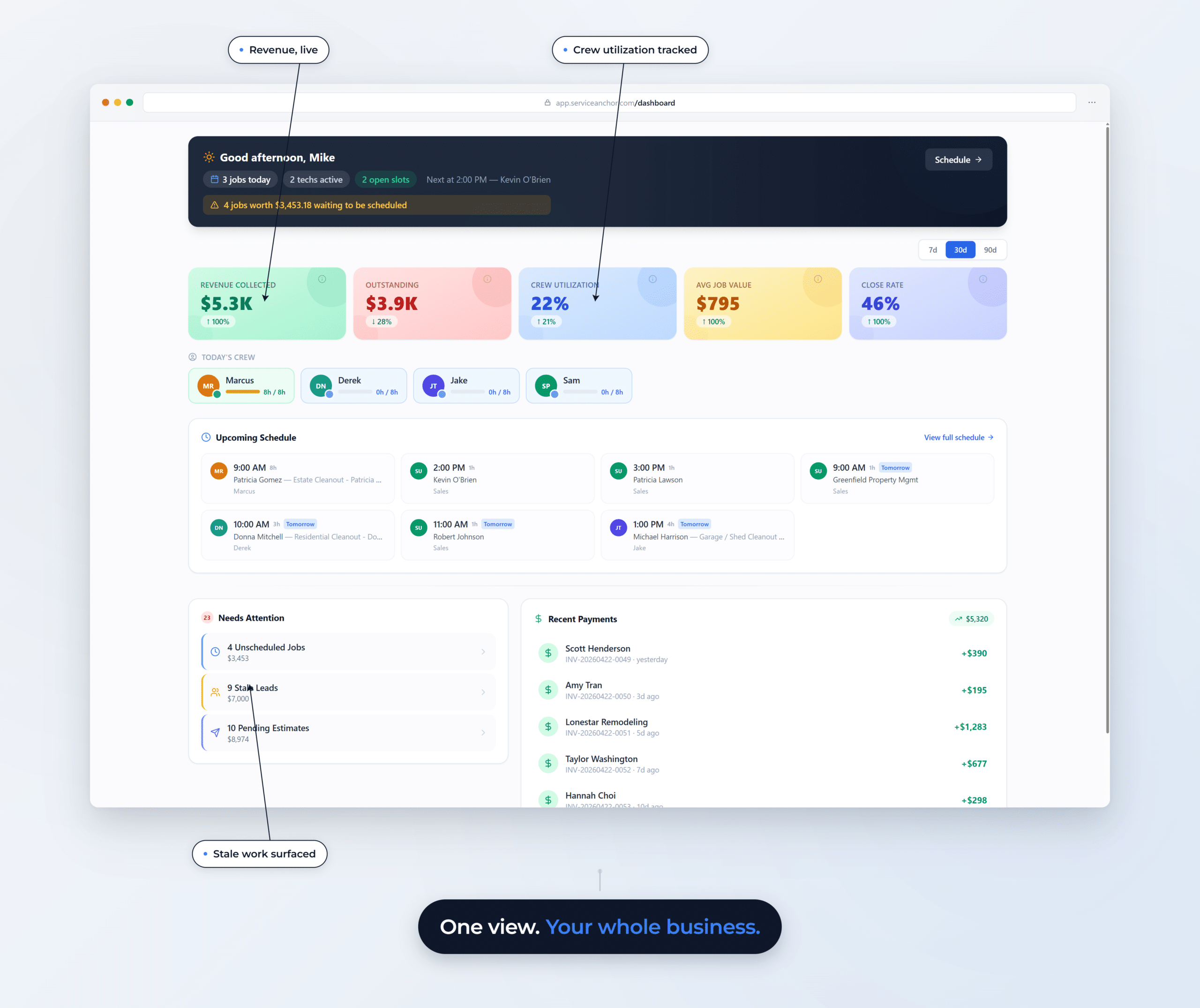Click the info icon on Avg Job Value card
1200x1008 pixels.
pos(817,279)
